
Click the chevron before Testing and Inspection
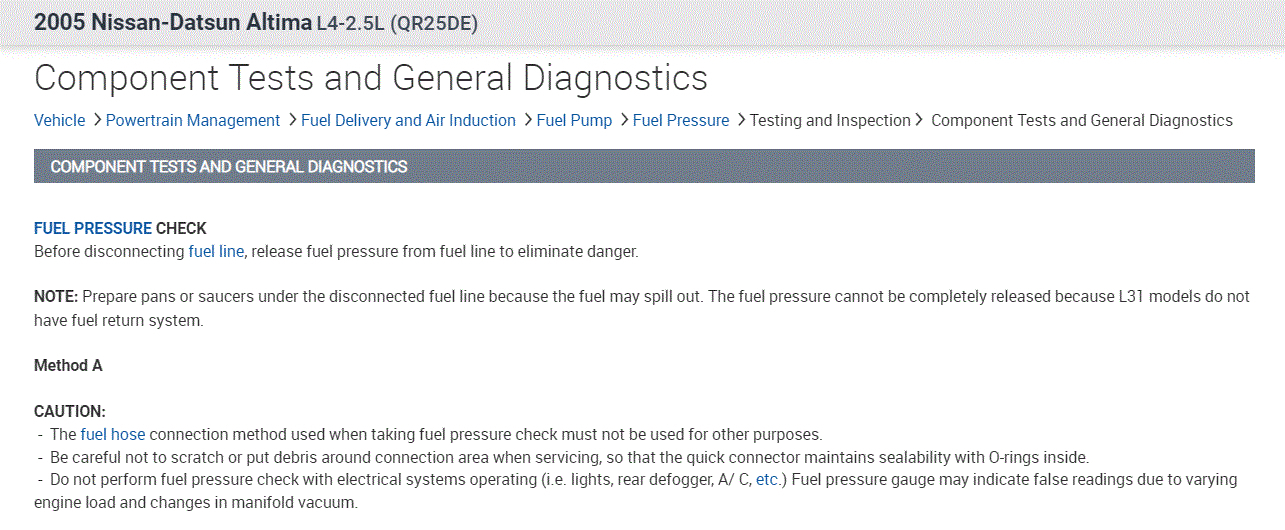[x=741, y=120]
